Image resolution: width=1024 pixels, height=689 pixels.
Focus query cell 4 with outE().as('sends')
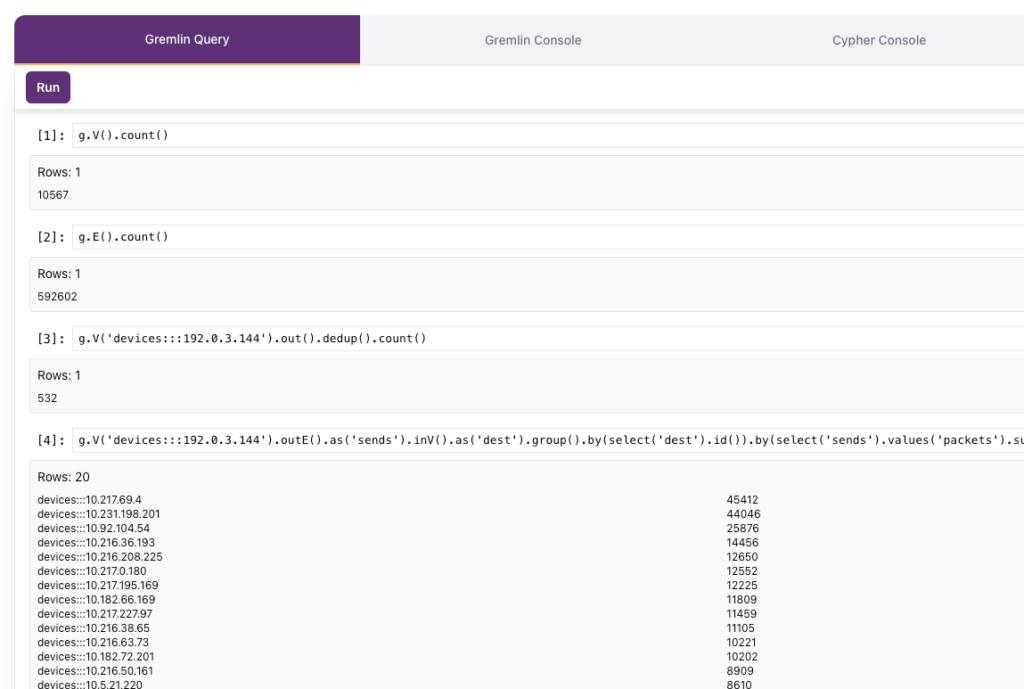(547, 440)
